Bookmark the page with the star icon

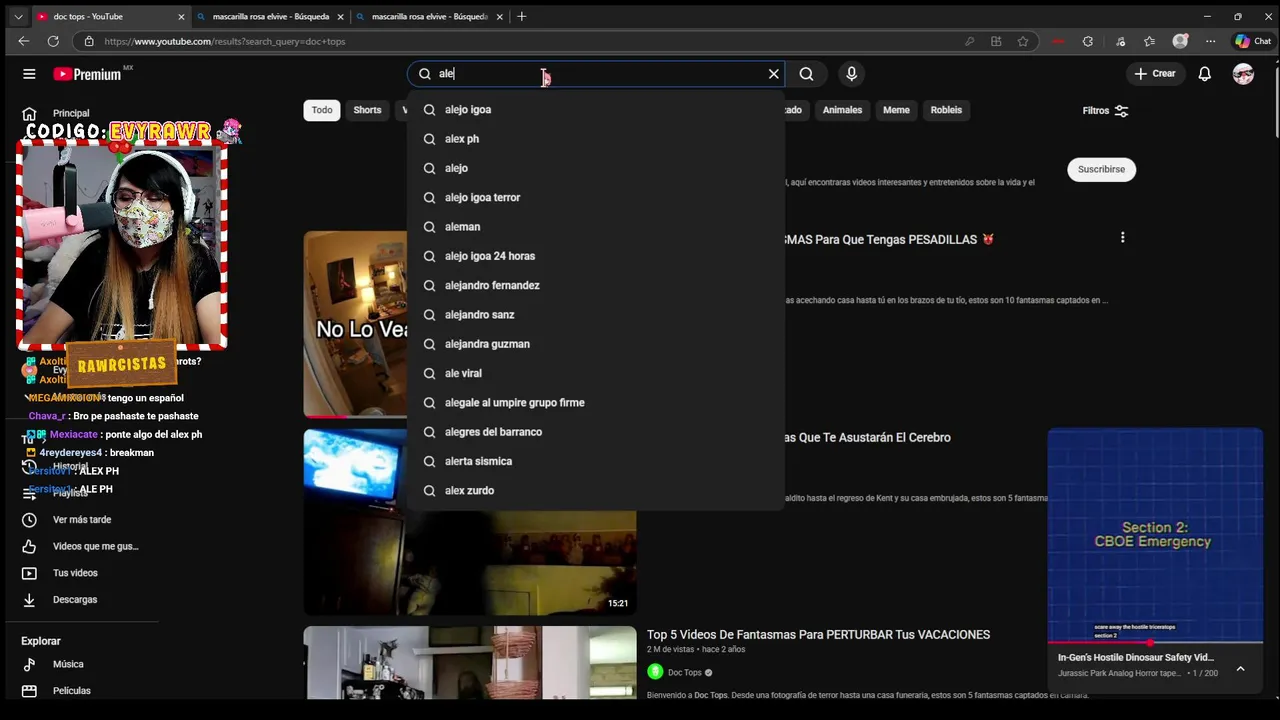(1023, 41)
